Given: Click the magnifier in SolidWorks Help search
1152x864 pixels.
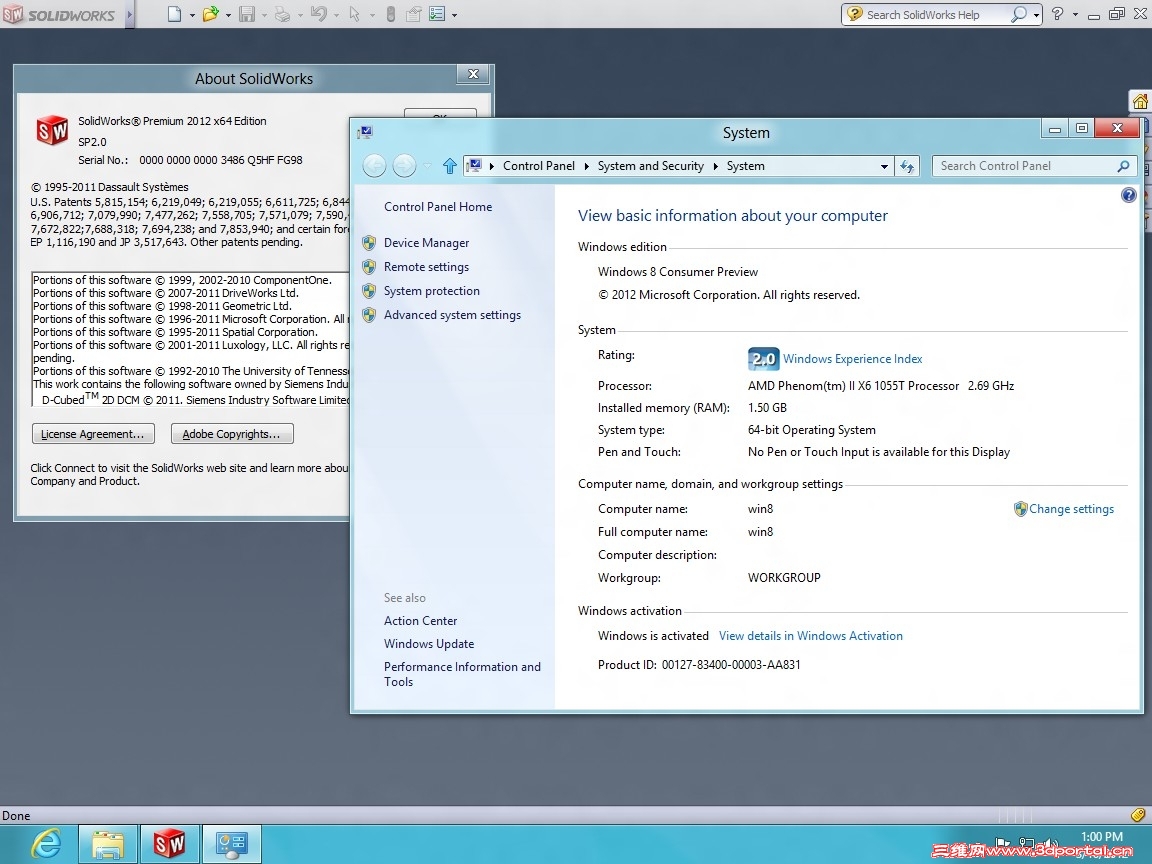Looking at the screenshot, I should (1018, 14).
